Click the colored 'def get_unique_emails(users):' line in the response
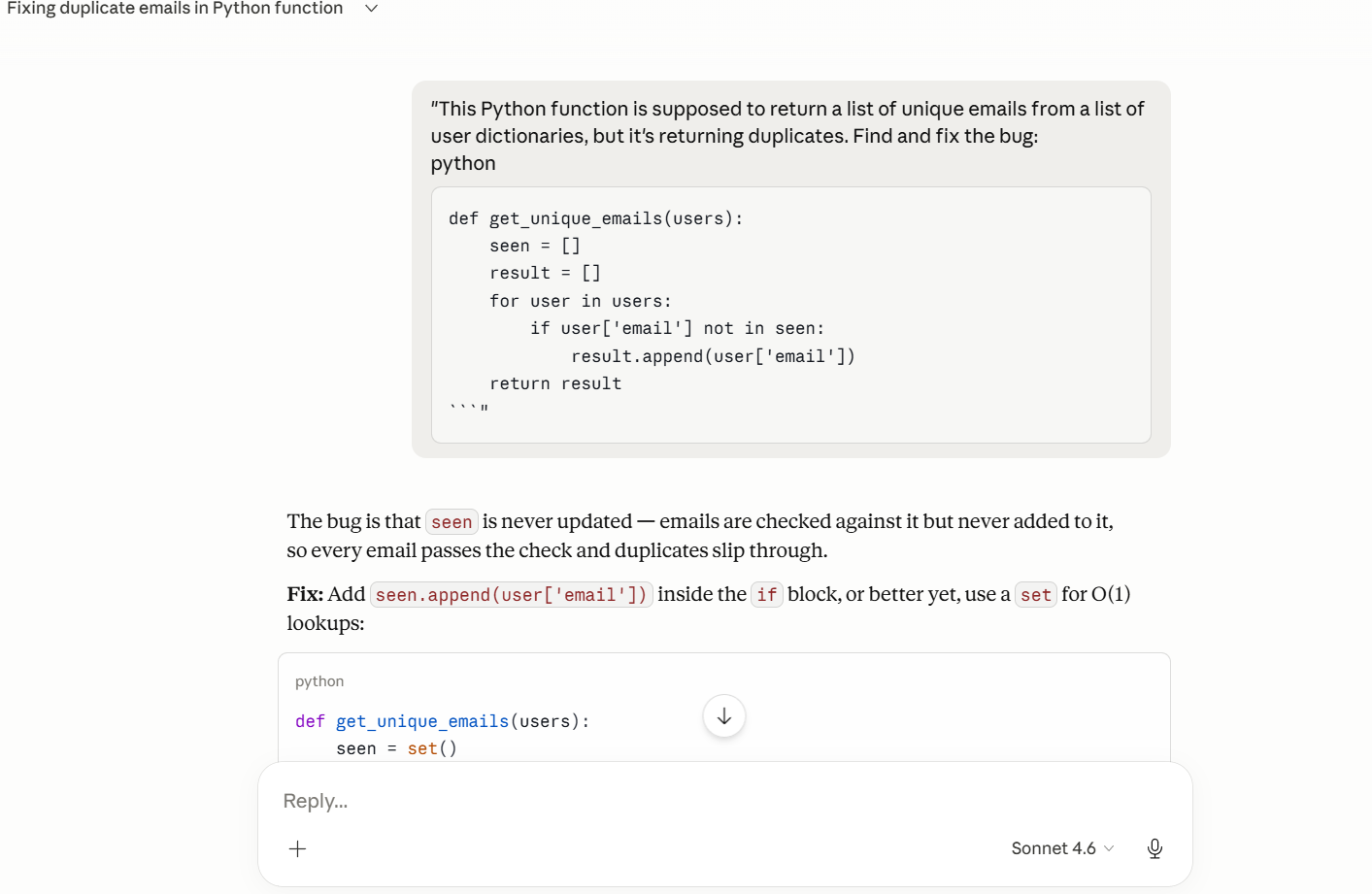1372x894 pixels. [442, 721]
